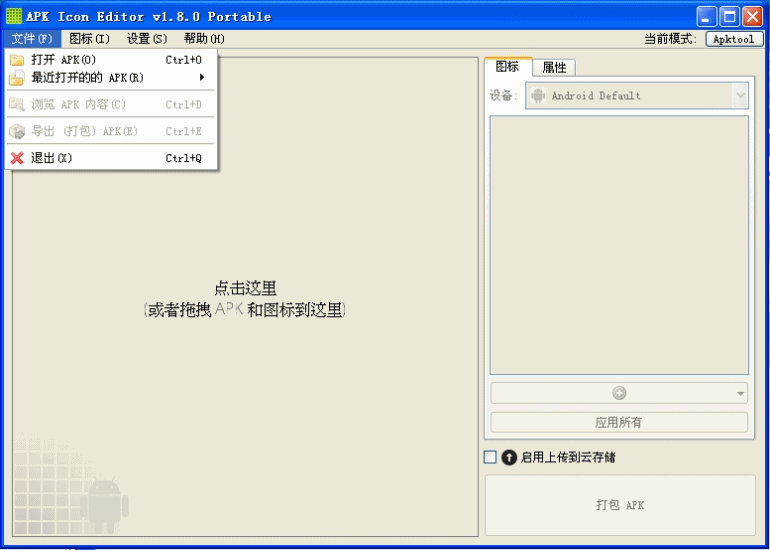Open the 帮助(H) menu
The image size is (770, 550).
tap(204, 38)
